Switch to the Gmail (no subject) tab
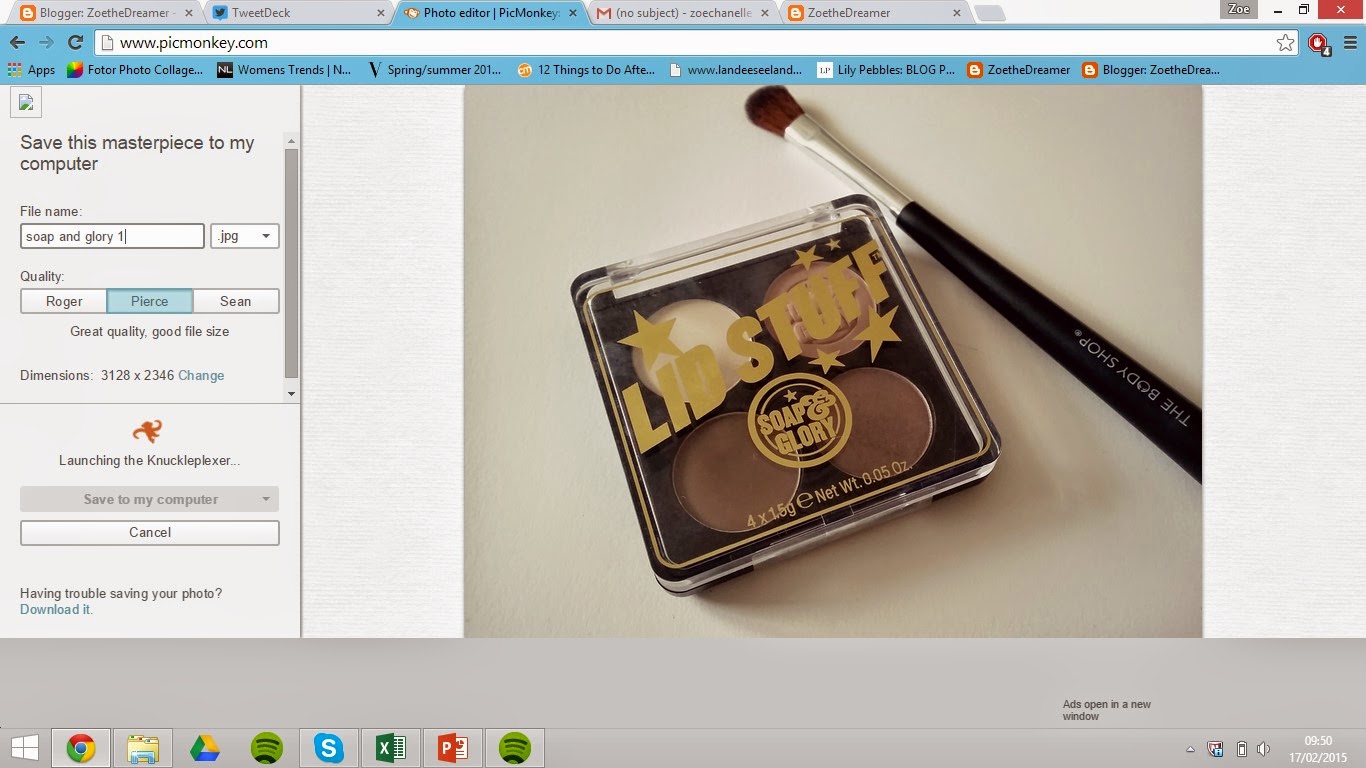Viewport: 1366px width, 768px height. pos(682,13)
